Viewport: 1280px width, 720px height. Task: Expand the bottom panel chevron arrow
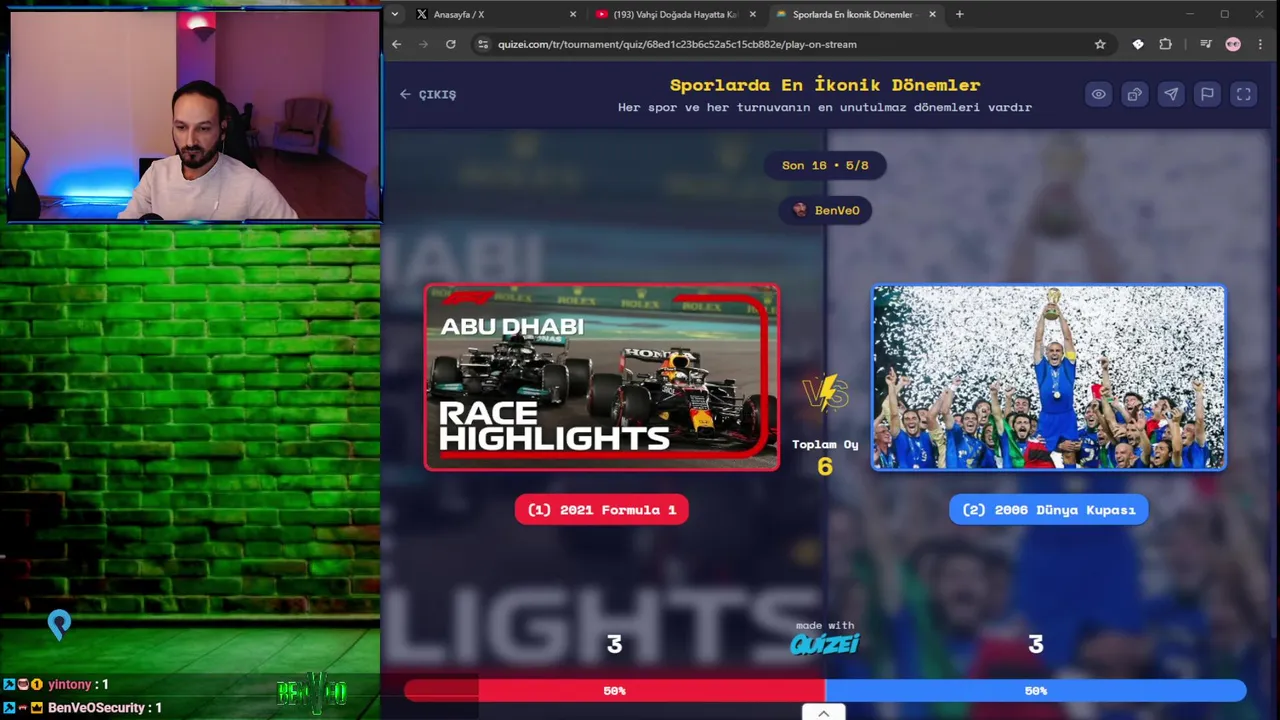click(824, 713)
